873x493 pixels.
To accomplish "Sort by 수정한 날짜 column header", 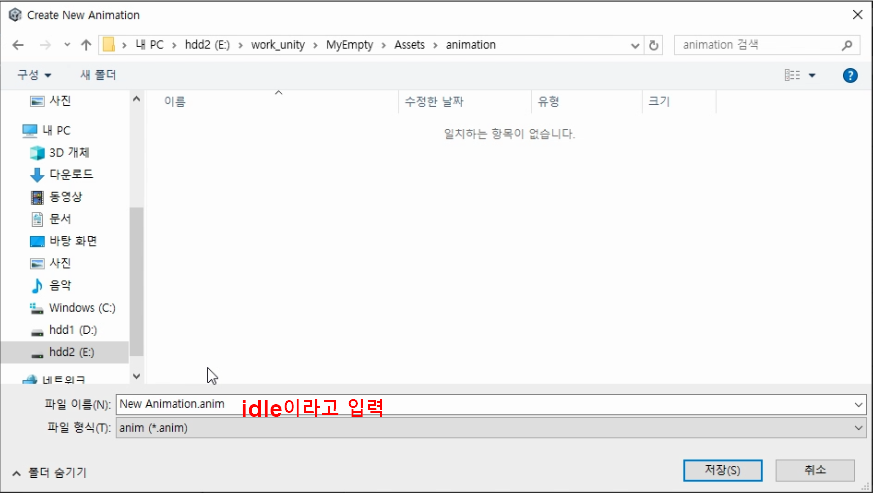I will pos(433,102).
